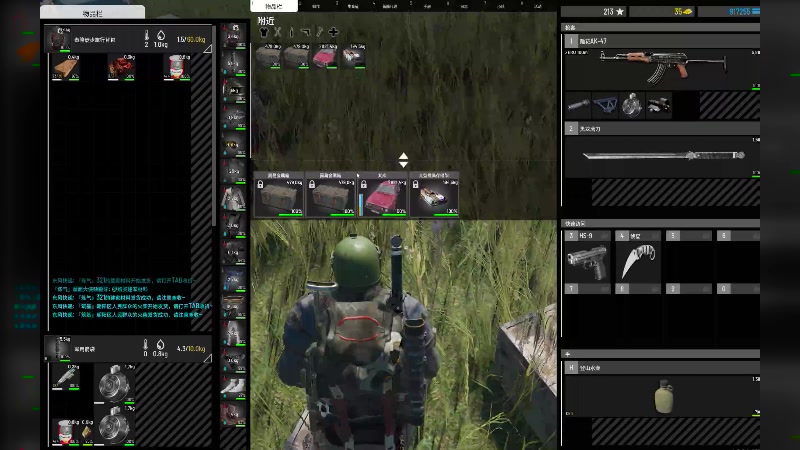Click the 917255 cash balance
The image size is (800, 450).
(x=729, y=11)
